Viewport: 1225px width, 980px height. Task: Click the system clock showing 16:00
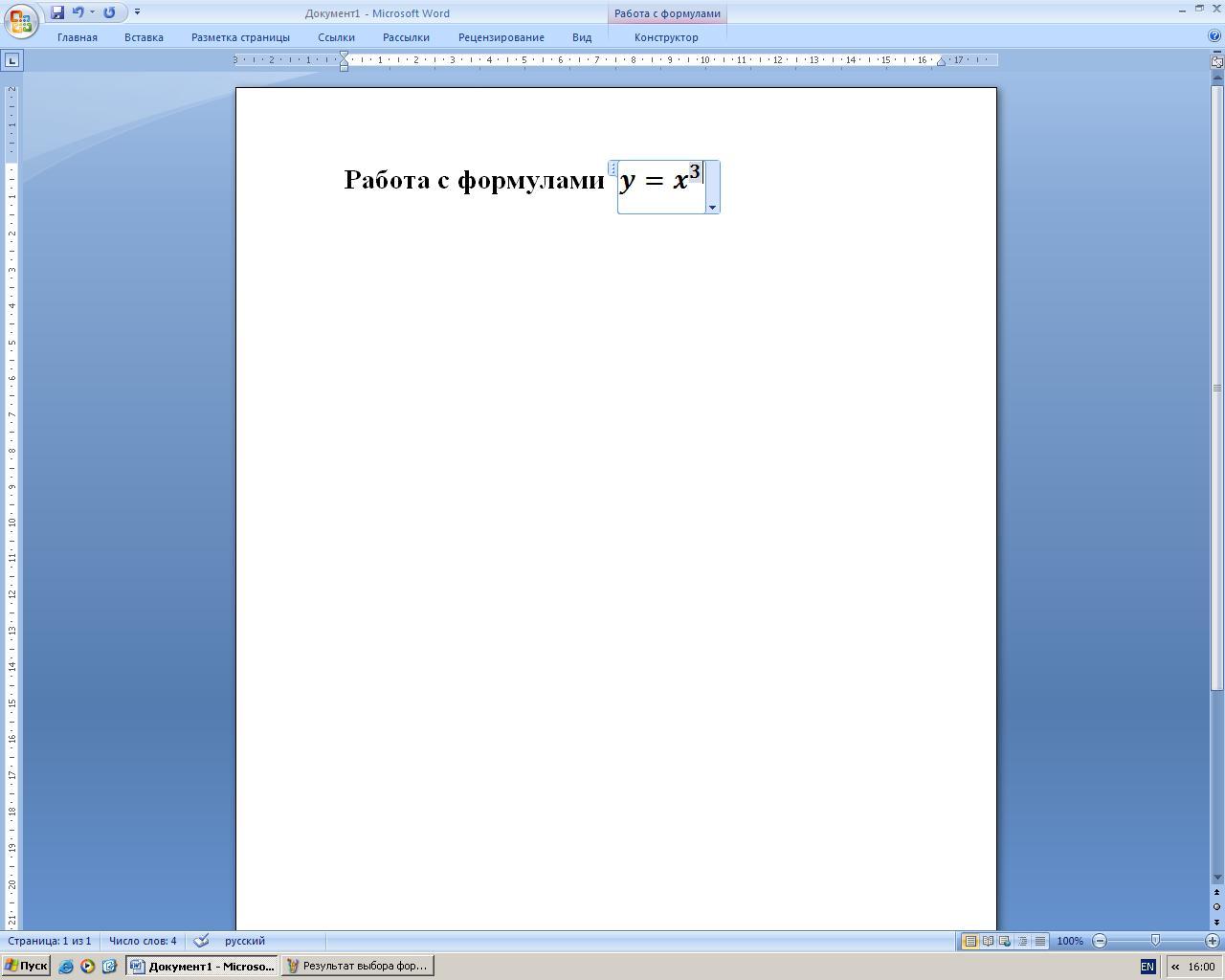[1201, 967]
